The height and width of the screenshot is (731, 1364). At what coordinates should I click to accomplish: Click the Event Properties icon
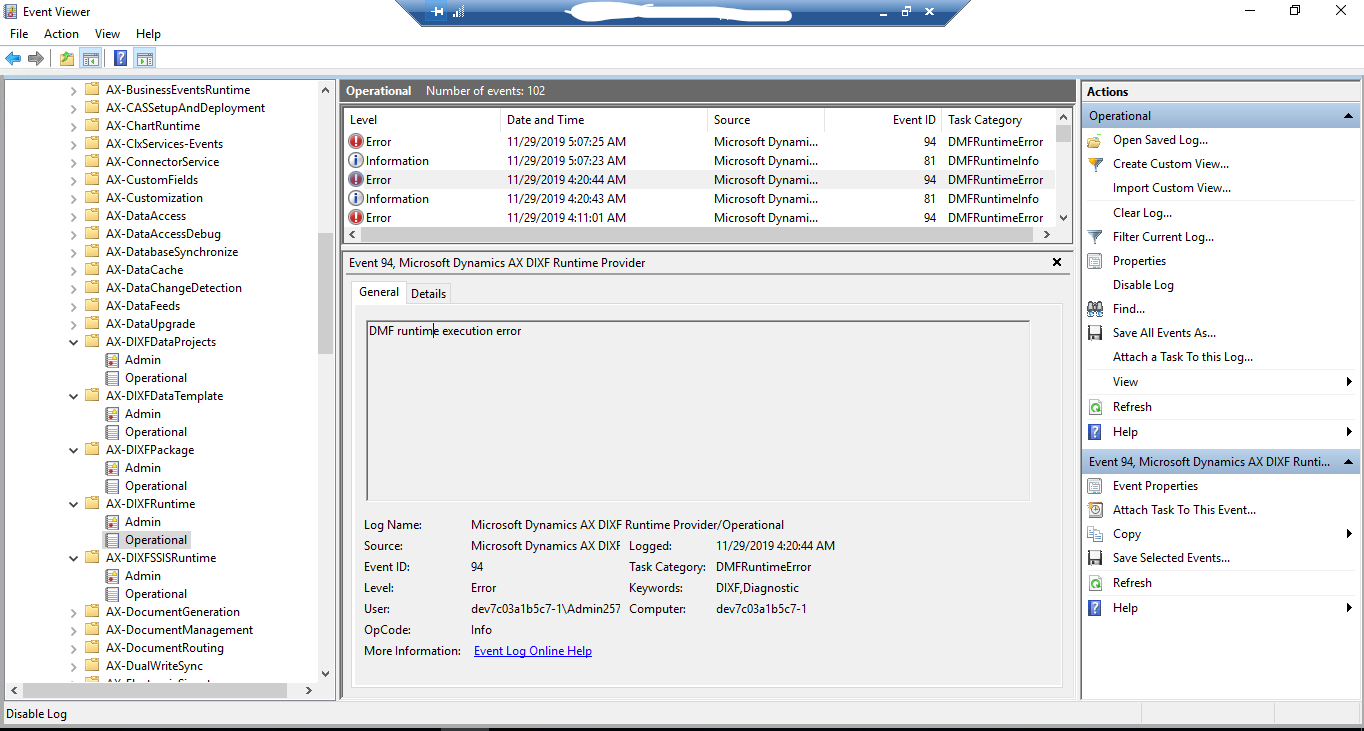point(1095,486)
